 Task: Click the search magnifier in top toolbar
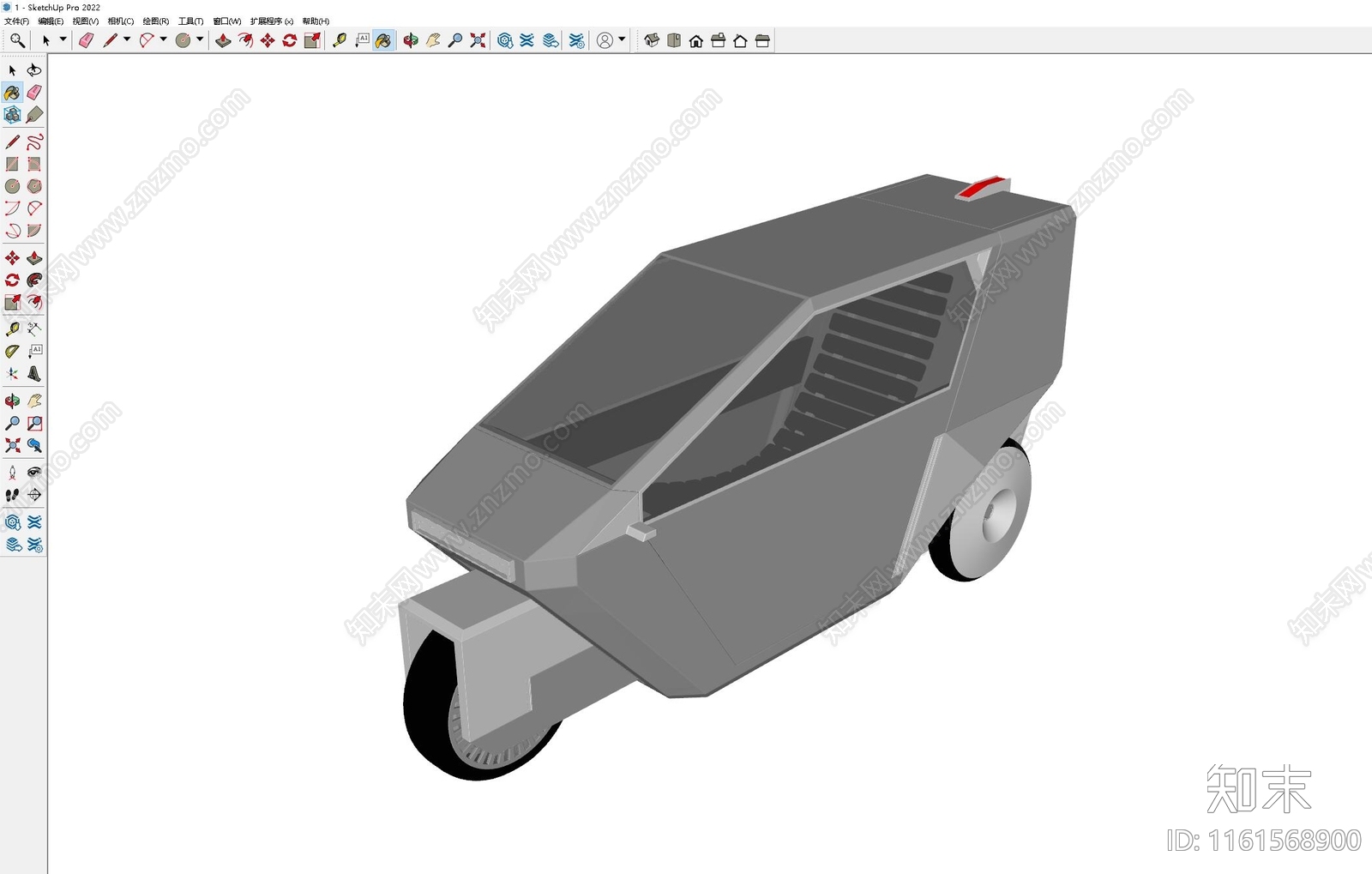[x=17, y=40]
